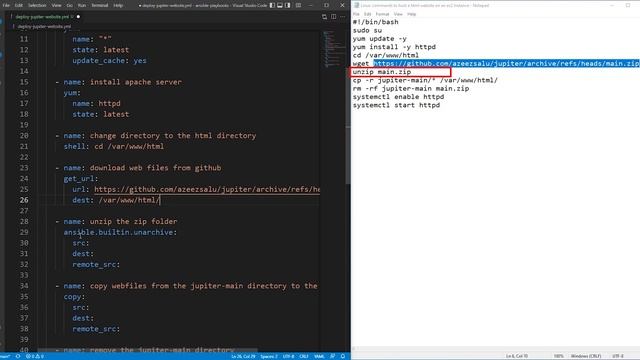
Task: Click "unzip main.zip" in Notepad
Action: coord(382,72)
